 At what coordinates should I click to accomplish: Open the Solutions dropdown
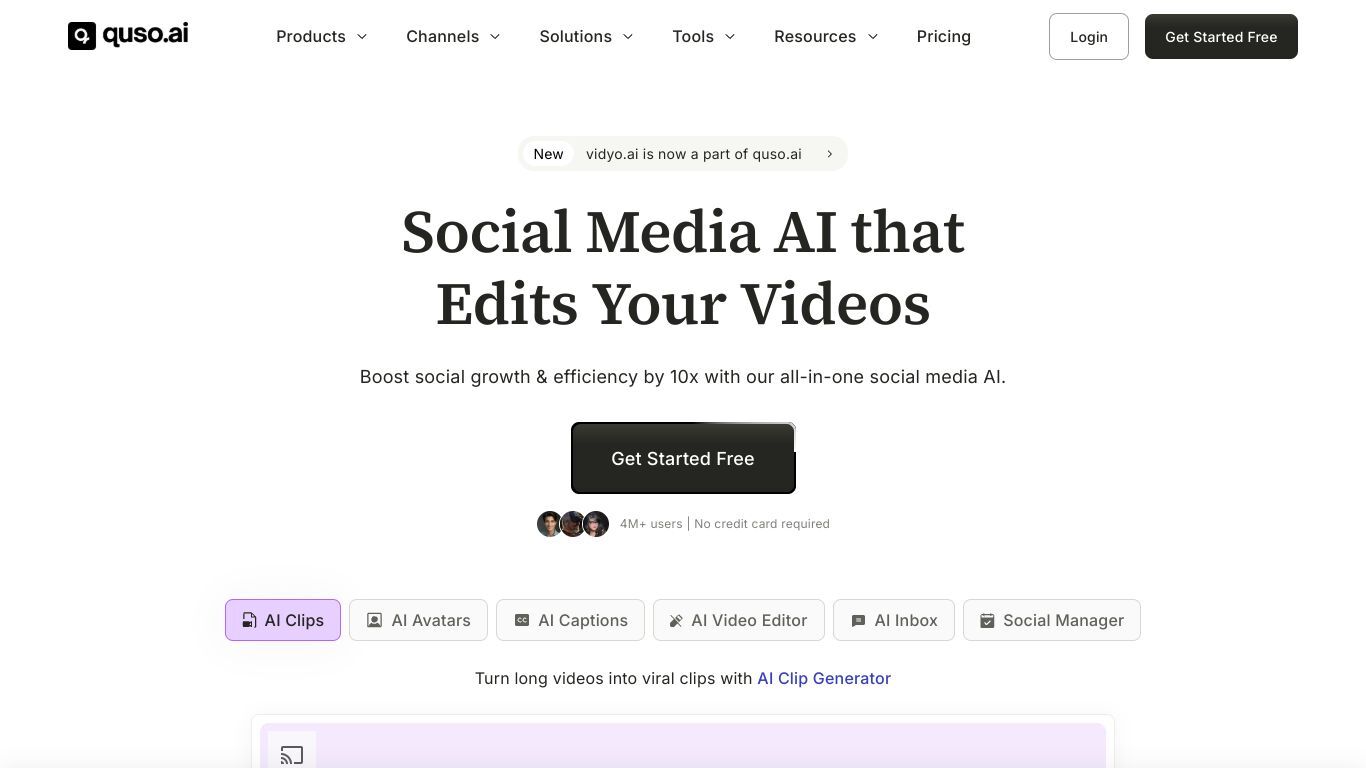(587, 36)
